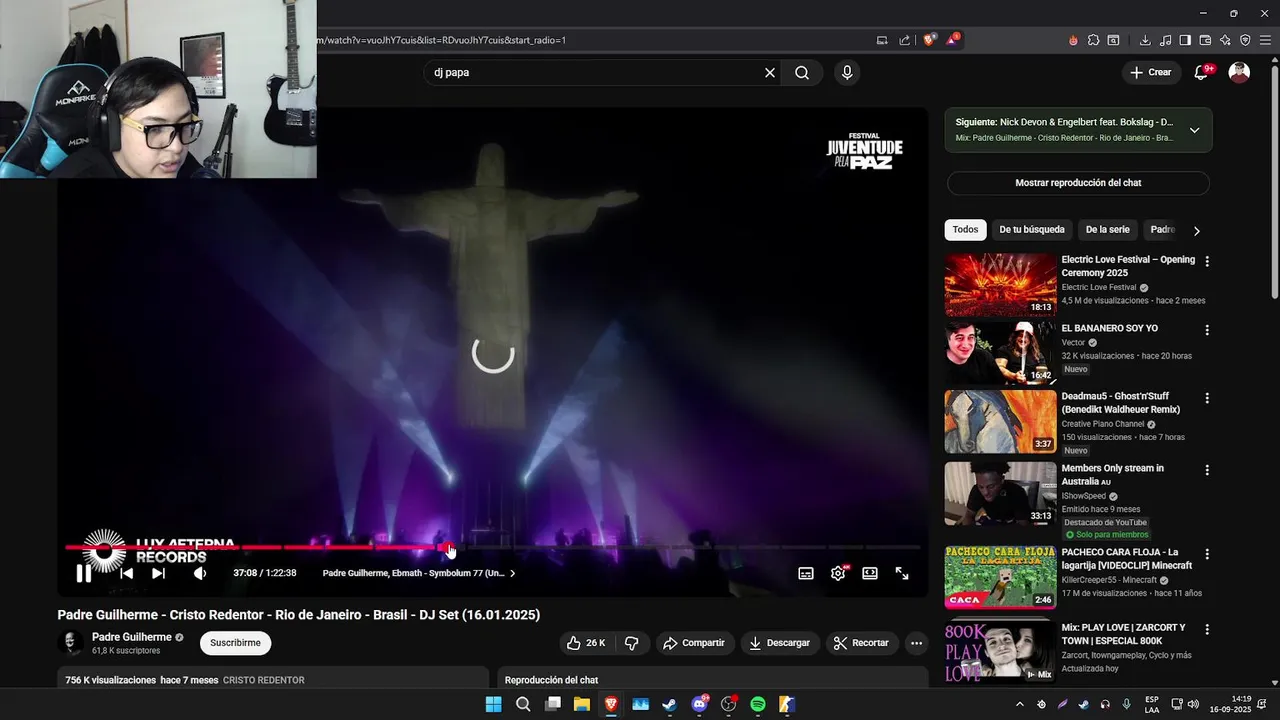The height and width of the screenshot is (720, 1280).
Task: Open Brave Leo AI sparkle icon
Action: pos(1225,40)
